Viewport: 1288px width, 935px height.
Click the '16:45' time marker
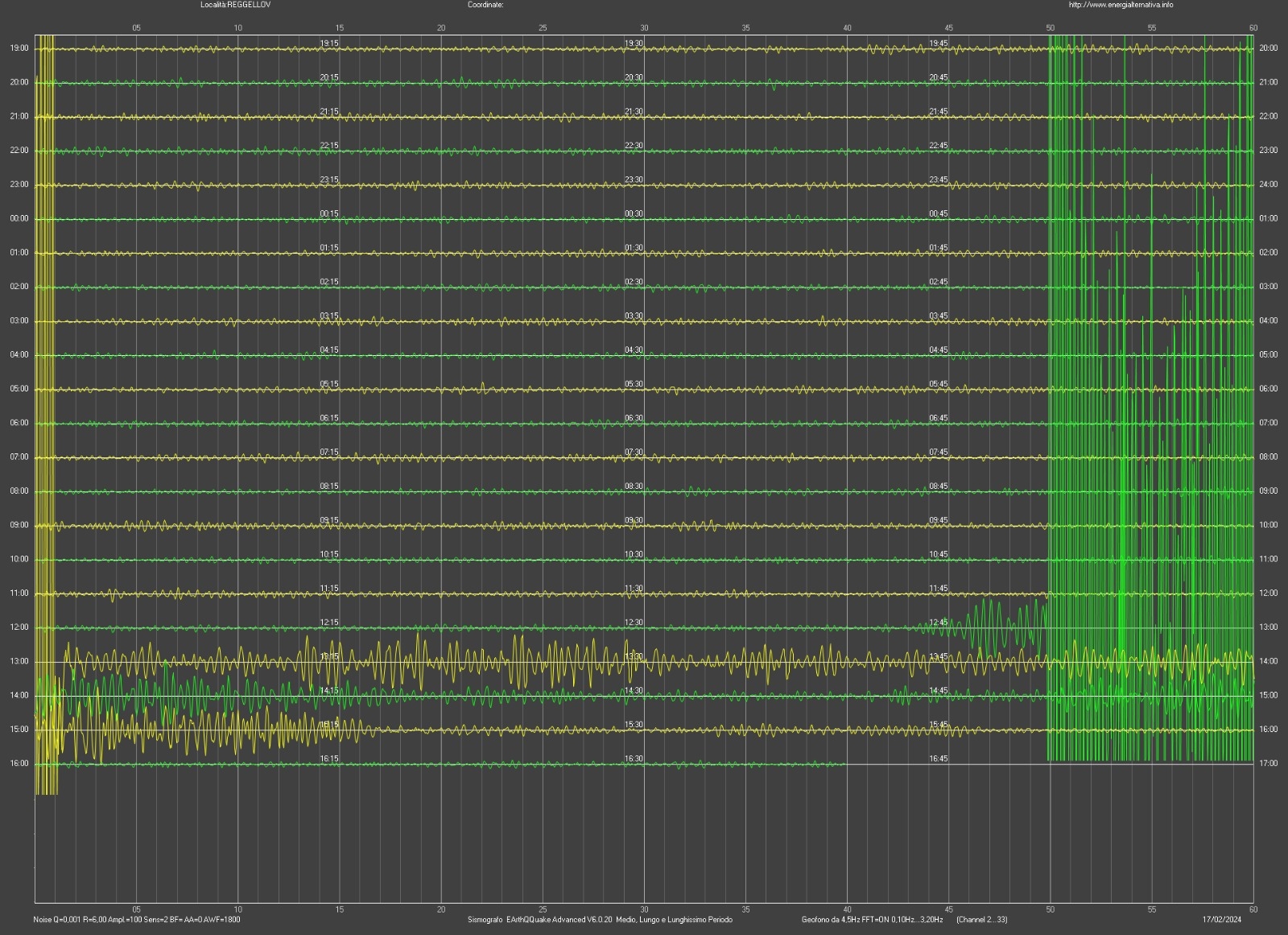(x=939, y=759)
